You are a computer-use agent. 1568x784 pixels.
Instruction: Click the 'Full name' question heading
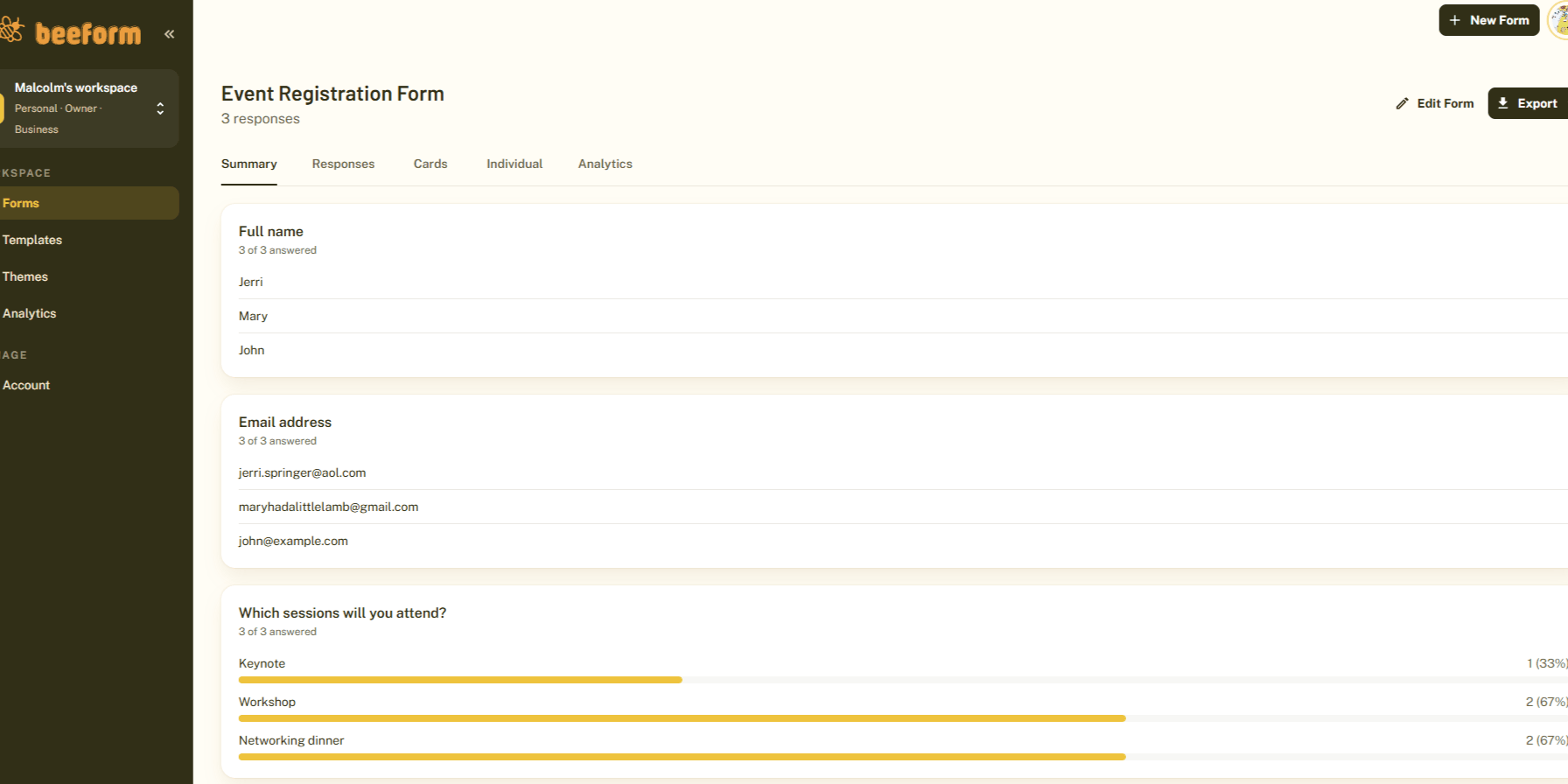pos(271,231)
